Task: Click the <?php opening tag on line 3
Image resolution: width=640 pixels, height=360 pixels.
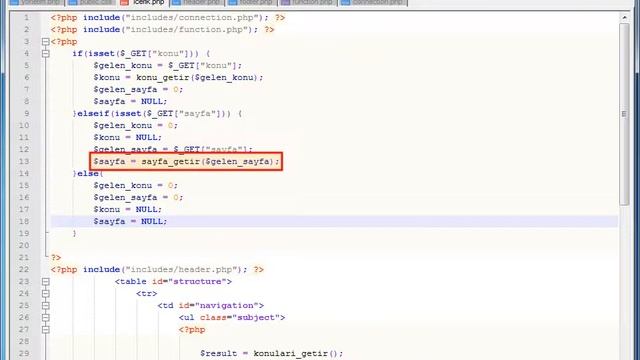Action: coord(64,42)
